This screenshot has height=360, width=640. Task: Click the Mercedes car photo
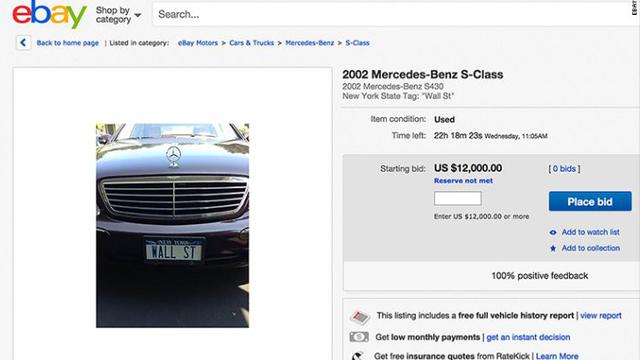click(x=172, y=225)
